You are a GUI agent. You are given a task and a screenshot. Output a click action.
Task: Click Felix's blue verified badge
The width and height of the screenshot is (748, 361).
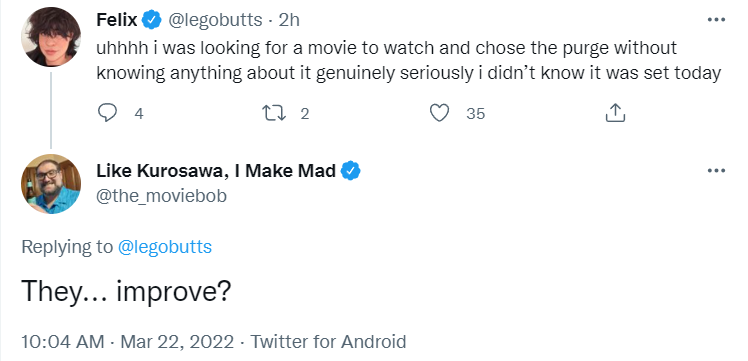point(152,20)
